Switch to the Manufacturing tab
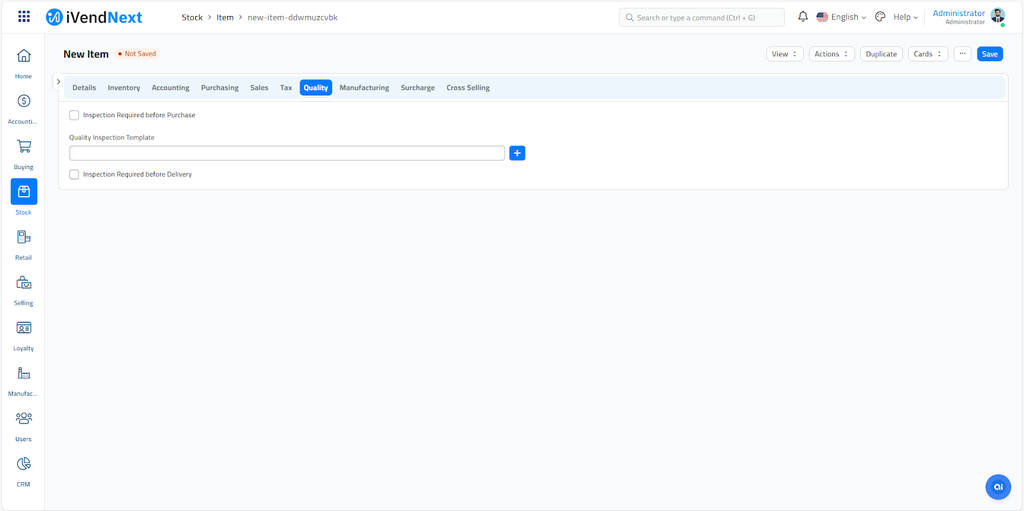This screenshot has height=511, width=1024. (x=364, y=88)
